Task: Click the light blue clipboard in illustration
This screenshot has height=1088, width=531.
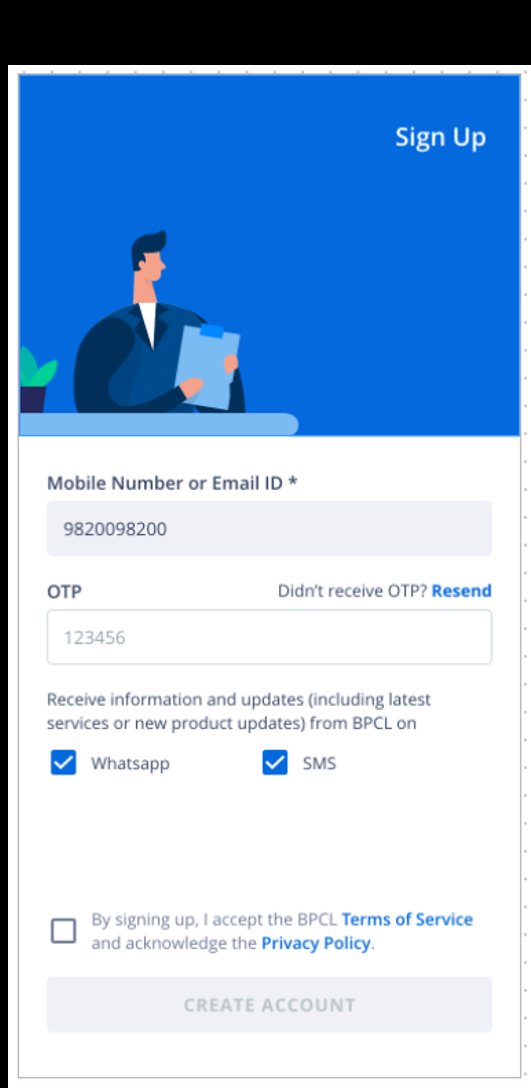Action: click(207, 366)
